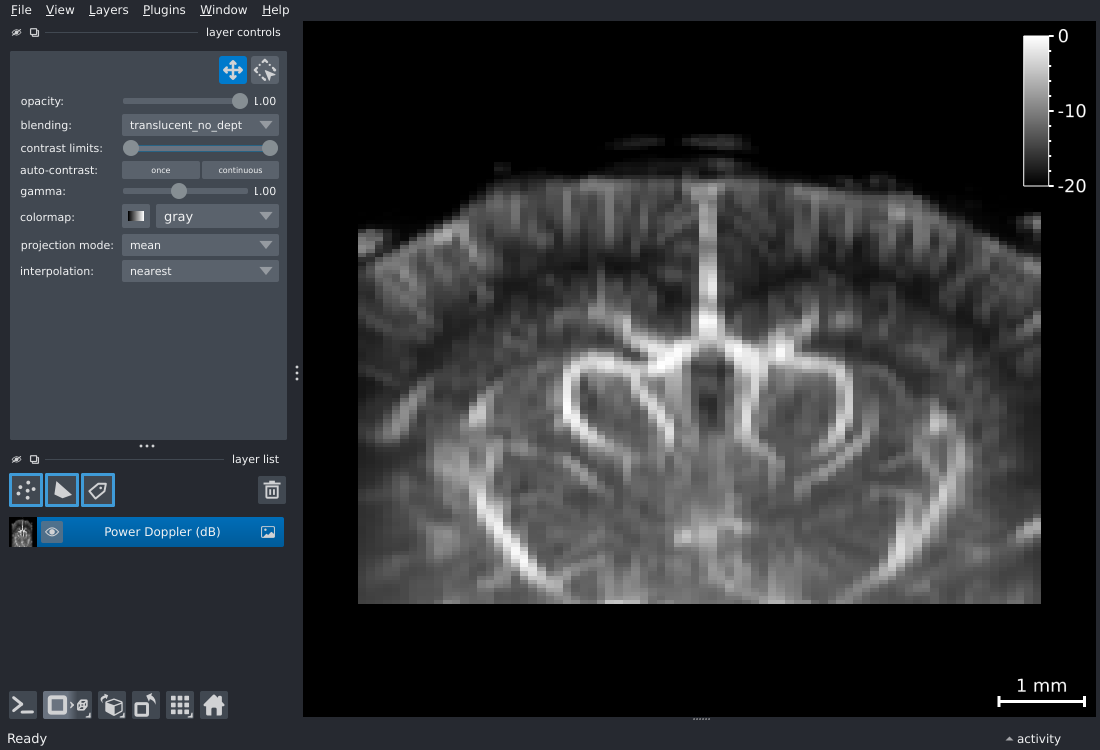Open the View menu
The image size is (1100, 750).
[x=60, y=10]
